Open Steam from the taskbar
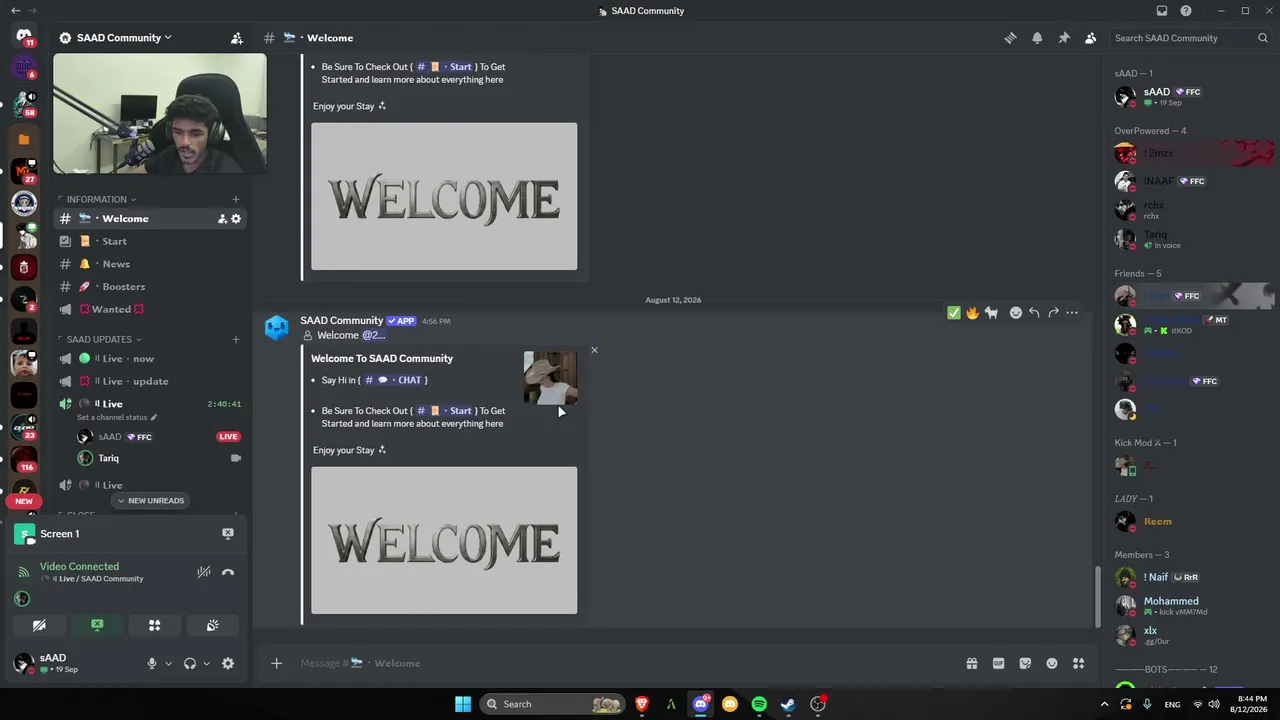The width and height of the screenshot is (1280, 720). [x=788, y=704]
